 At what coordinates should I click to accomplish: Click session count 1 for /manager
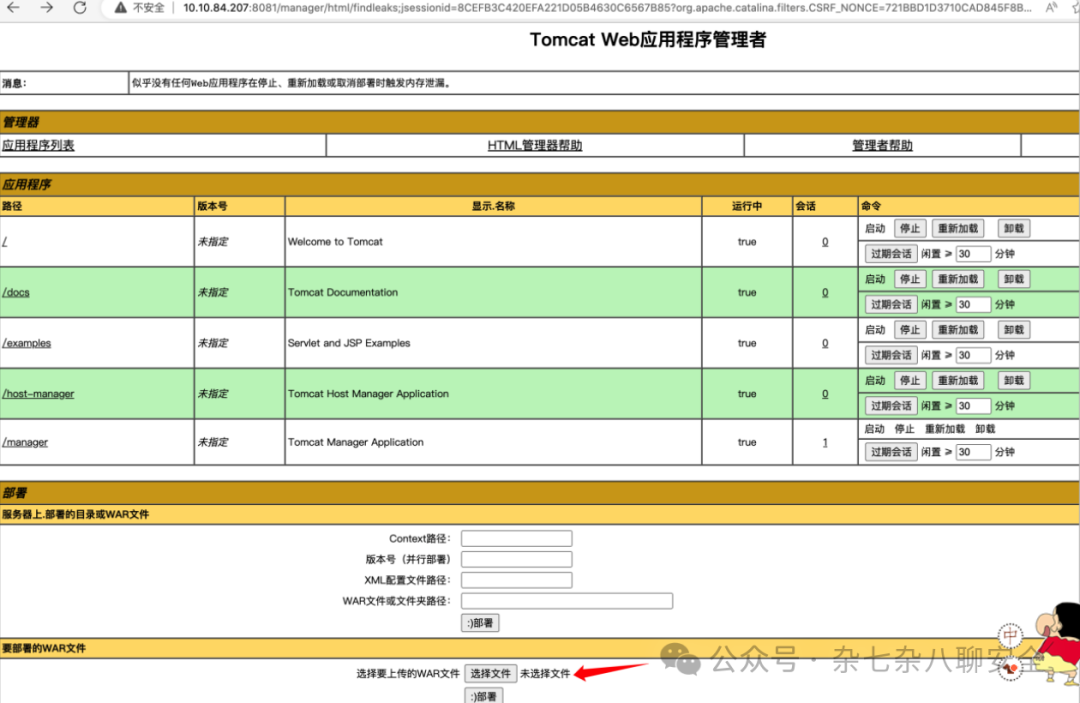(x=824, y=442)
